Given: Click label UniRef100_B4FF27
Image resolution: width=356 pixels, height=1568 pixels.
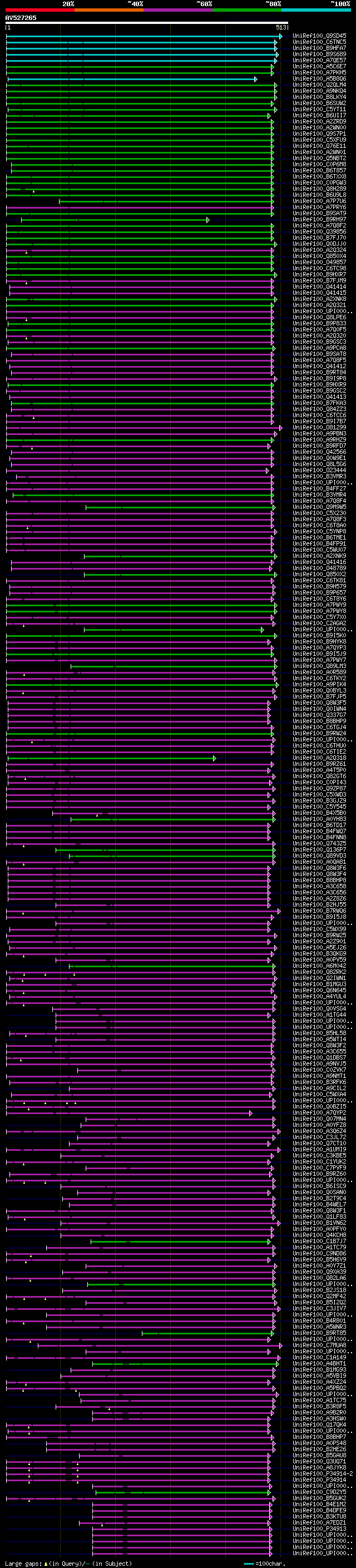Looking at the screenshot, I should point(319,489).
